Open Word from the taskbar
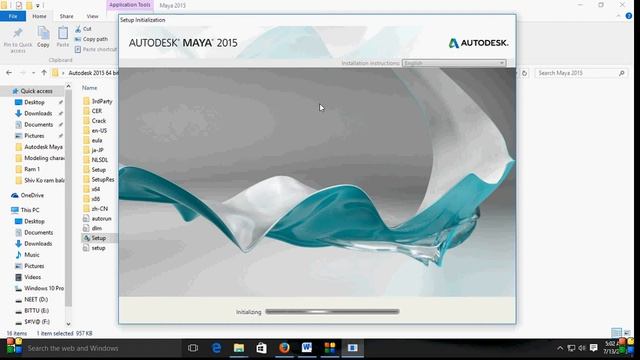 pos(307,348)
